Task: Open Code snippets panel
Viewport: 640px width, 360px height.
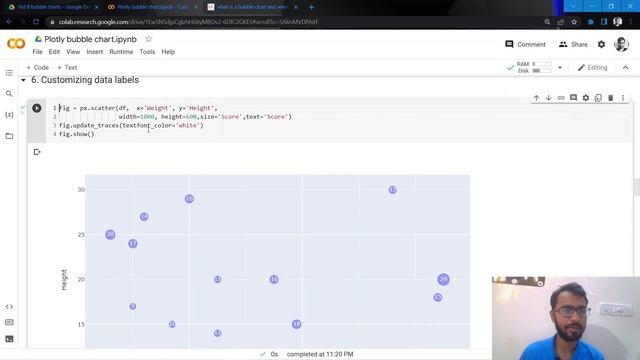Action: coord(9,307)
